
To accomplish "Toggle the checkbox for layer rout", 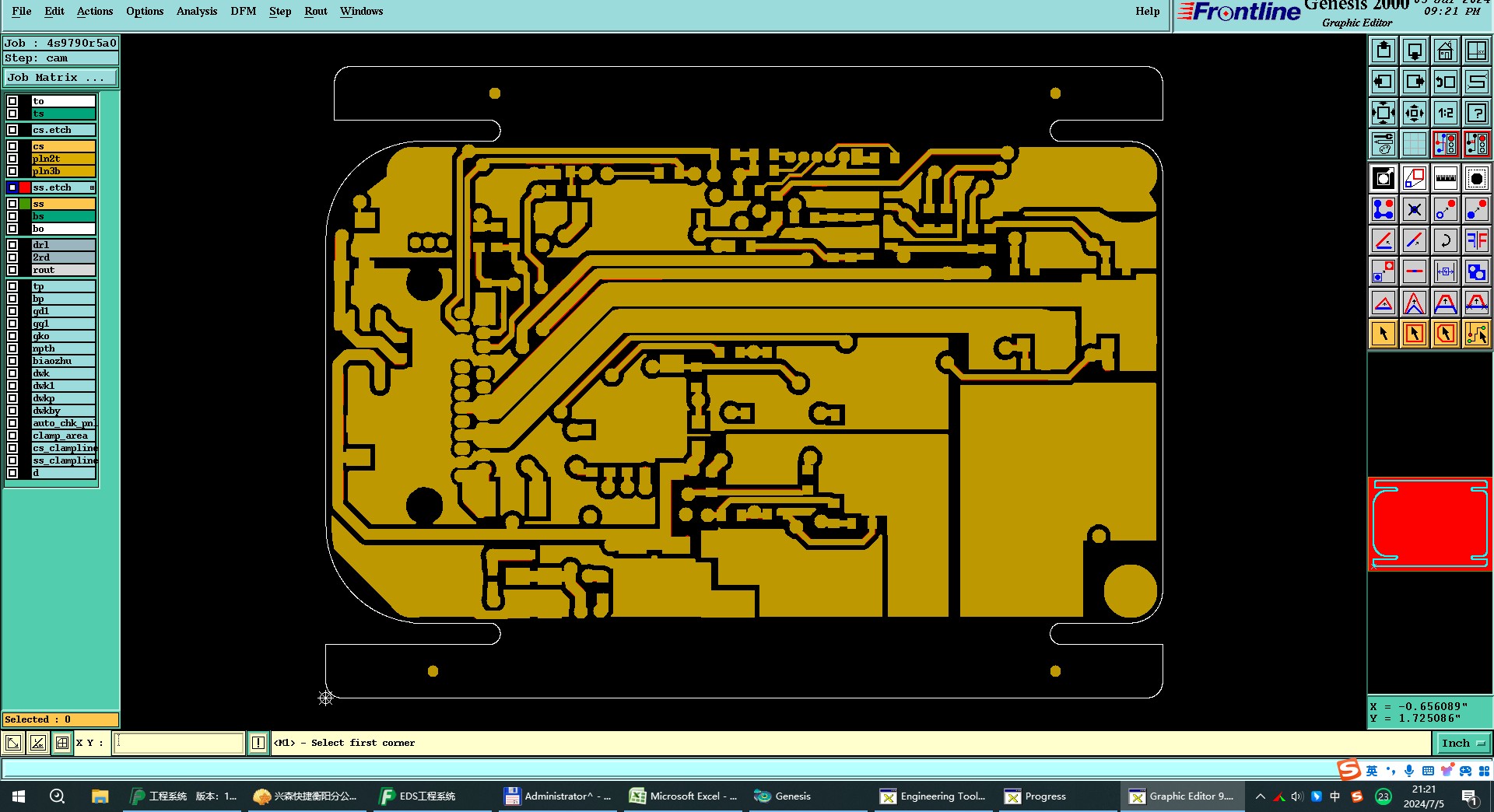I will [12, 270].
